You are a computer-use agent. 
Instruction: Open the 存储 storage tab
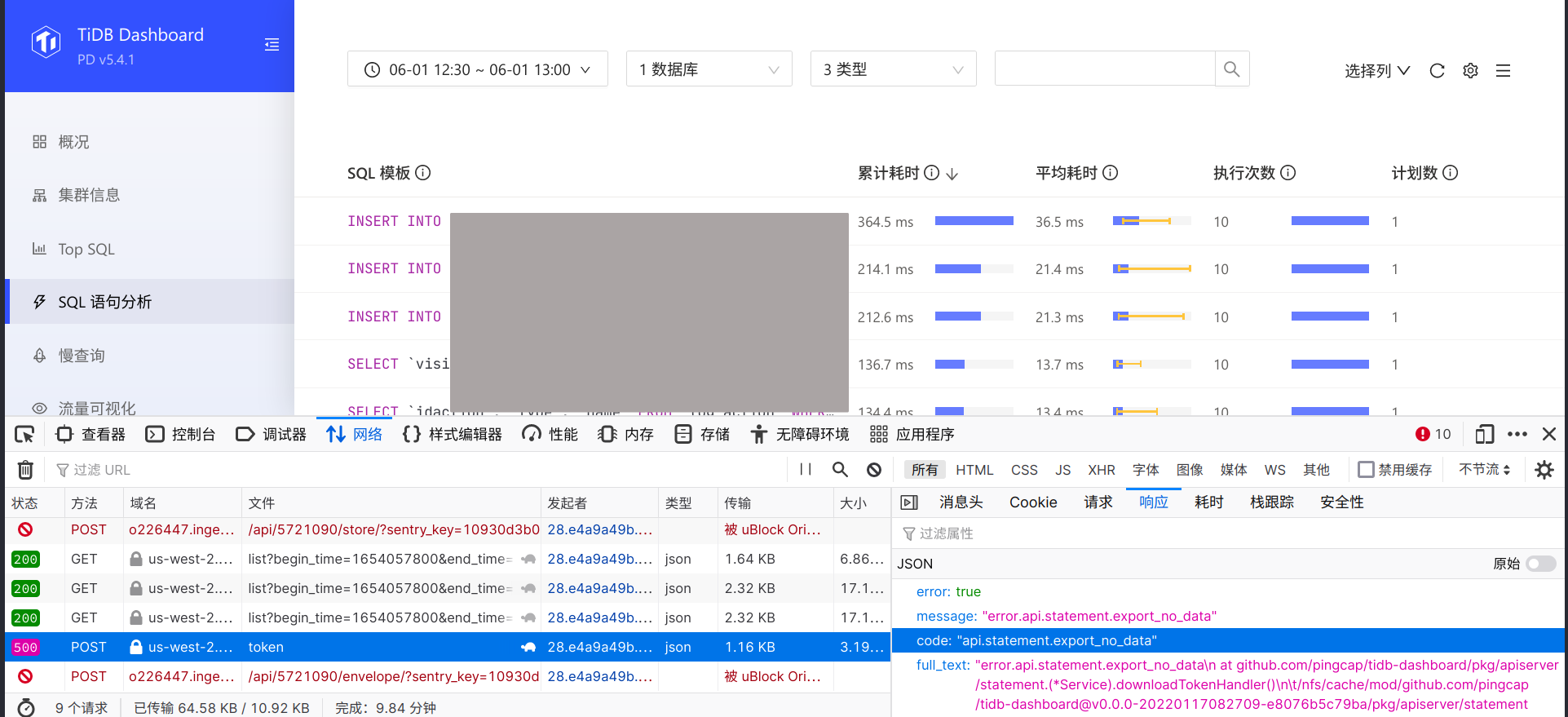click(702, 435)
